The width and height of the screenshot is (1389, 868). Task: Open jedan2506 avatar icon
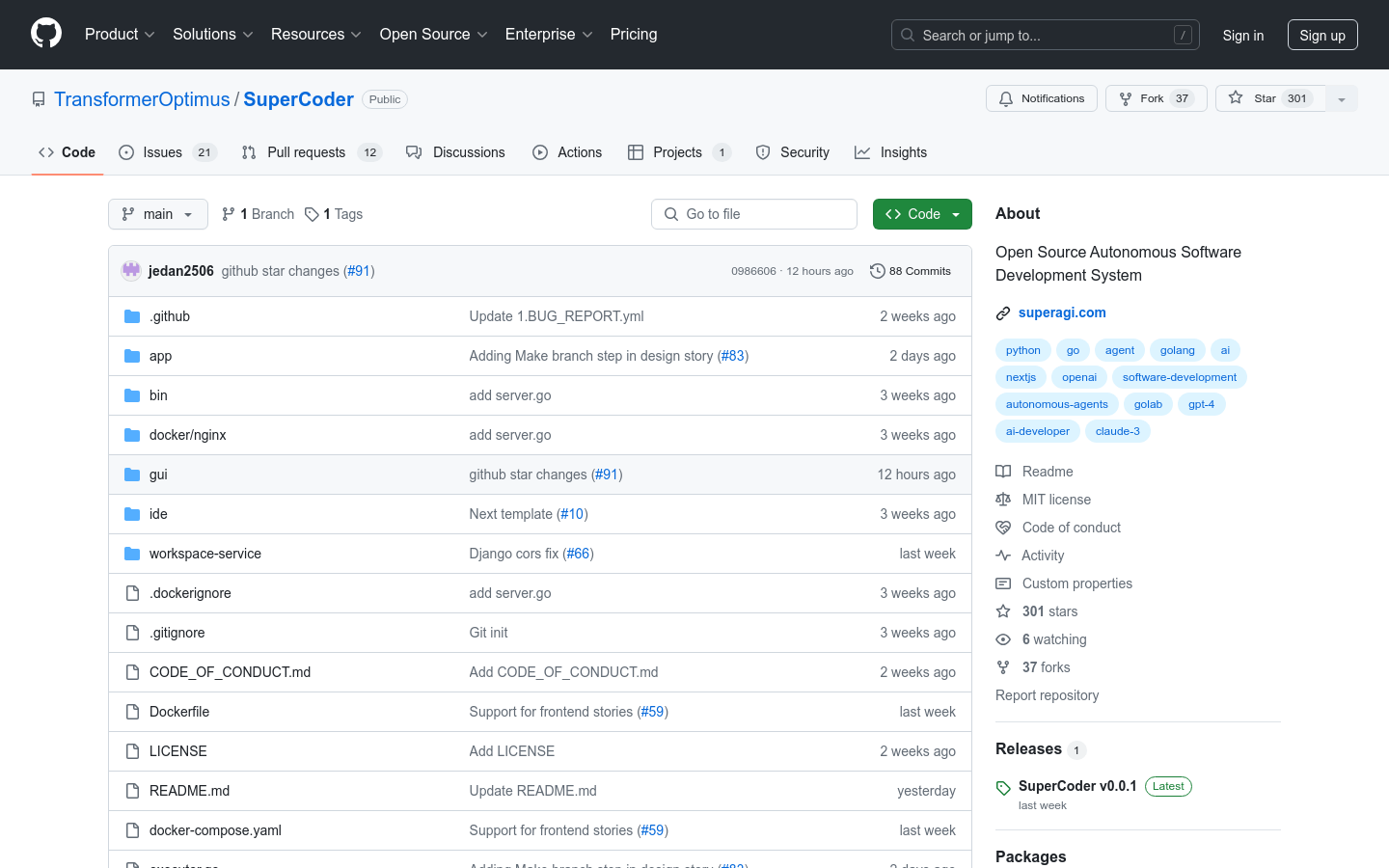[x=131, y=271]
